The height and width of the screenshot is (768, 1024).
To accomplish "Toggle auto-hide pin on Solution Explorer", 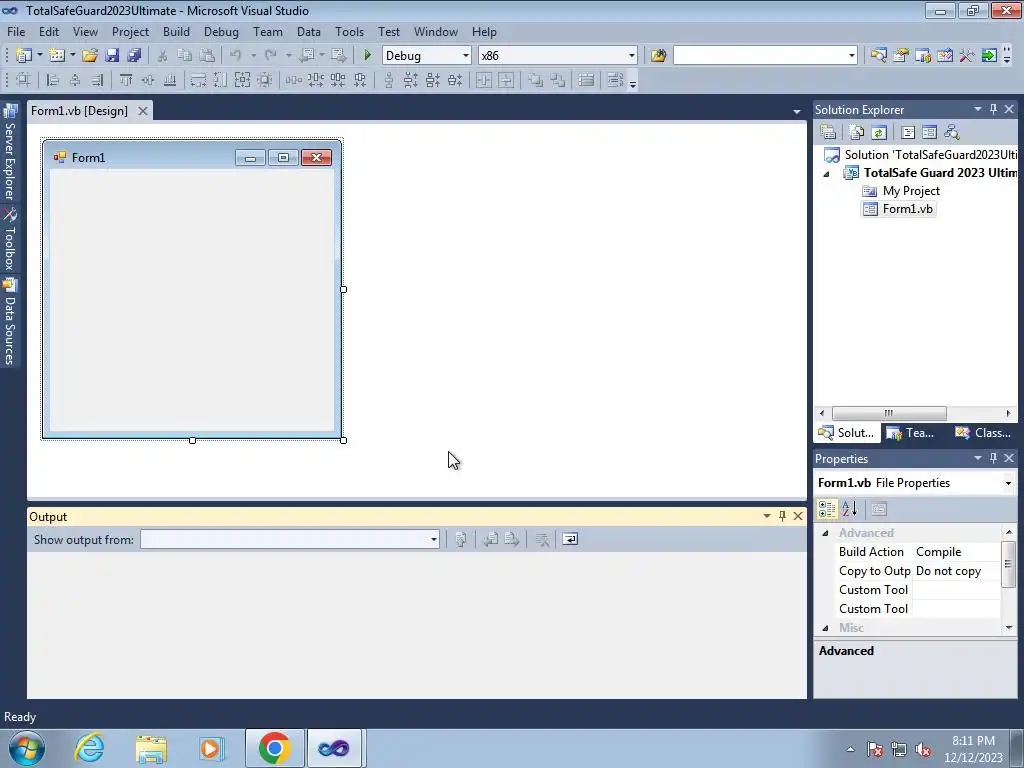I will [993, 109].
